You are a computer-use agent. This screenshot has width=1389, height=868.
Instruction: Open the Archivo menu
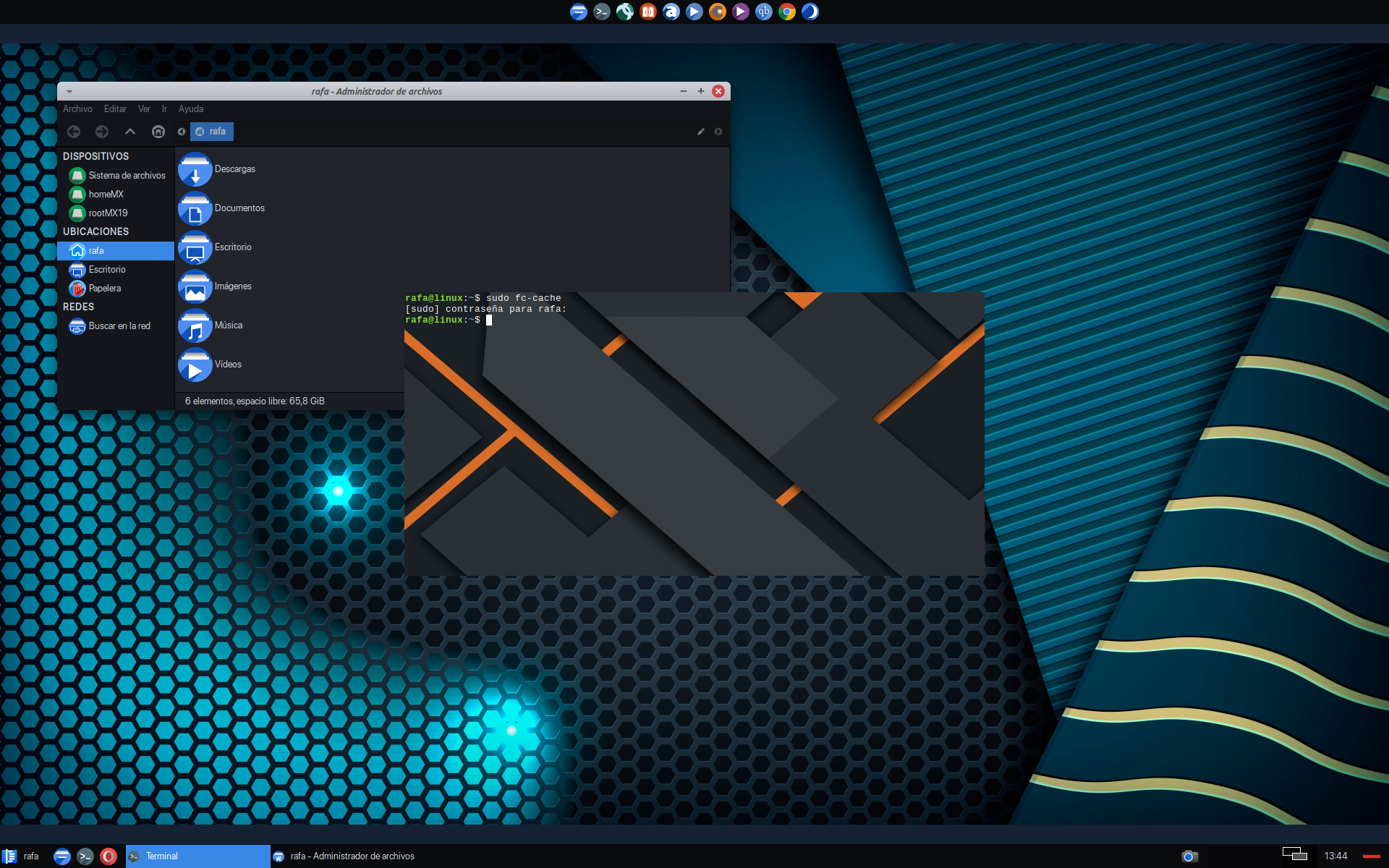[x=77, y=109]
